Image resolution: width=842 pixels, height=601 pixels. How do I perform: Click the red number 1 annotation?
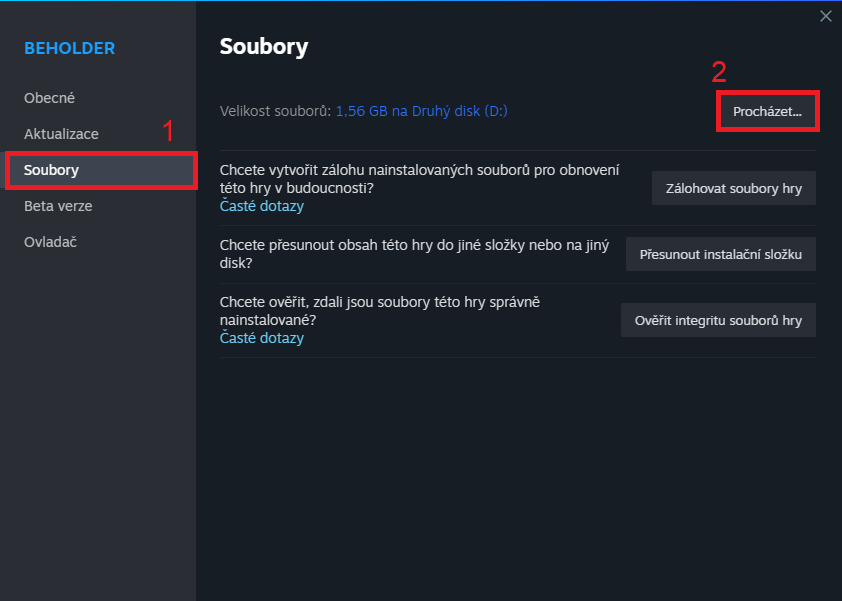coord(168,131)
